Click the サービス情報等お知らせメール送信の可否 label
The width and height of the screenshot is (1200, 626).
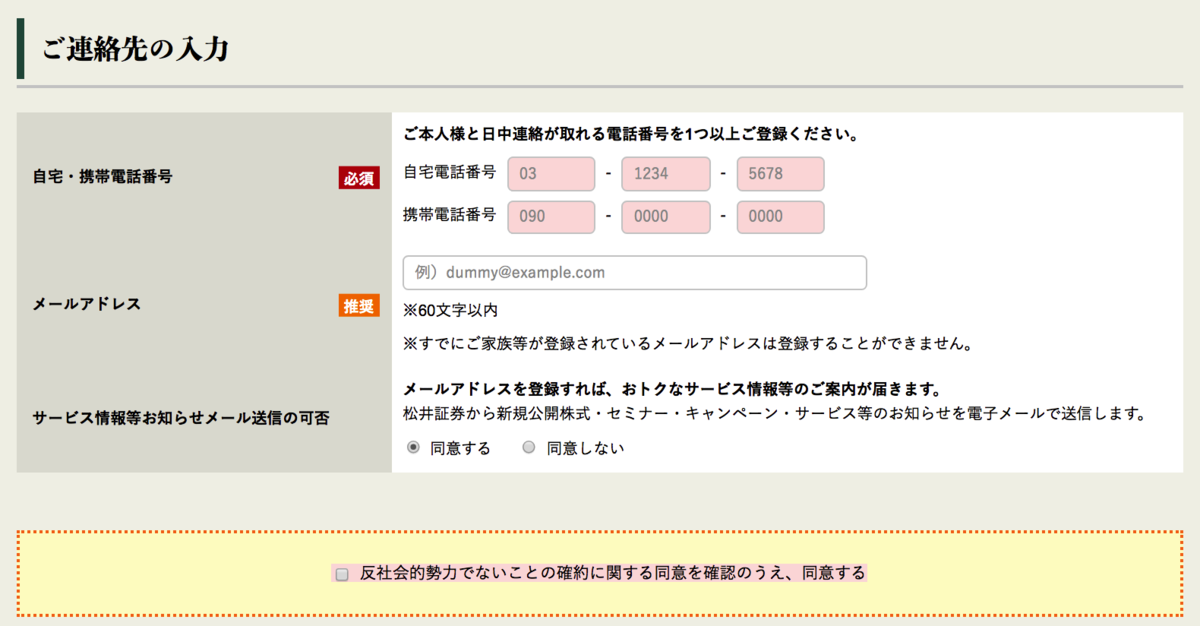181,417
